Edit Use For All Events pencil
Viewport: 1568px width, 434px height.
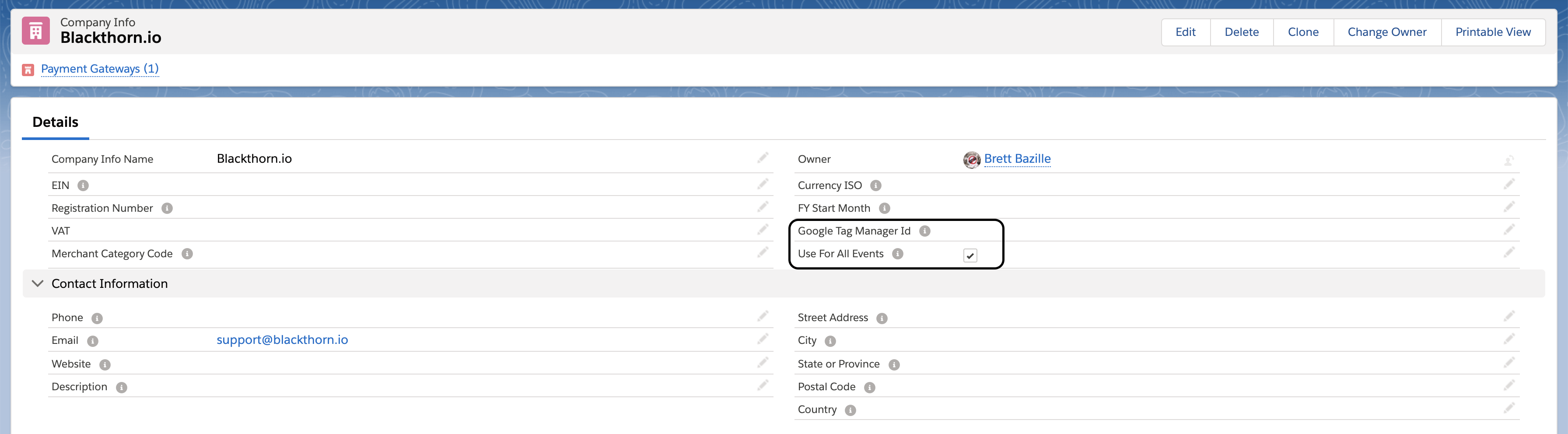tap(1509, 252)
